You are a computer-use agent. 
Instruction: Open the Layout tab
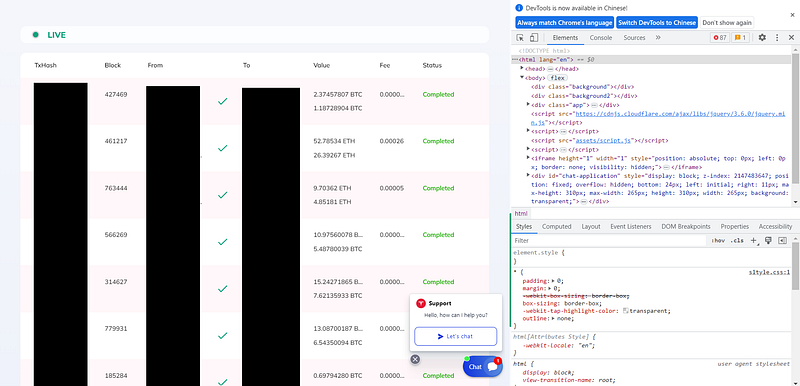591,226
